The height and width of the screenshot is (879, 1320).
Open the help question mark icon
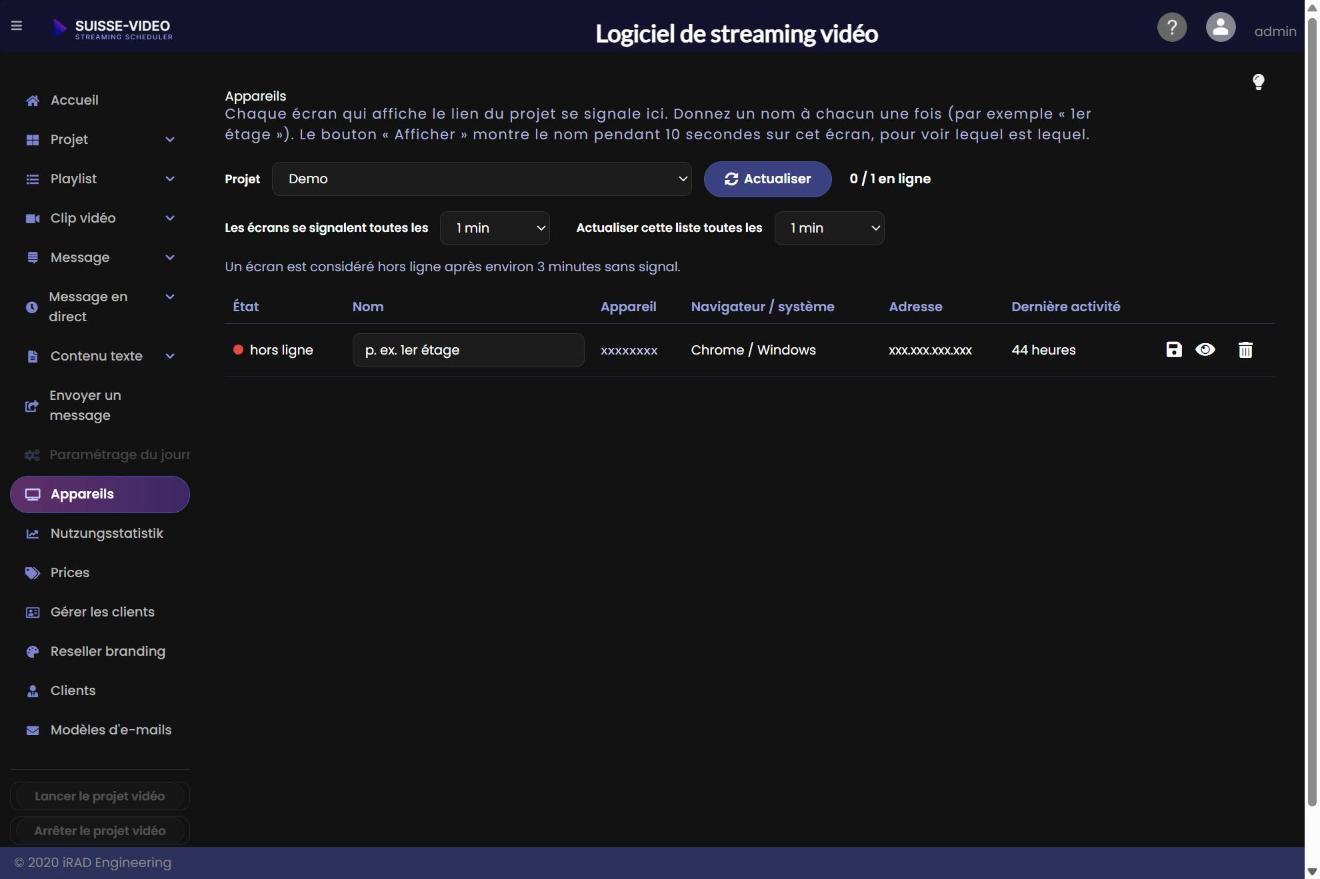click(1172, 27)
